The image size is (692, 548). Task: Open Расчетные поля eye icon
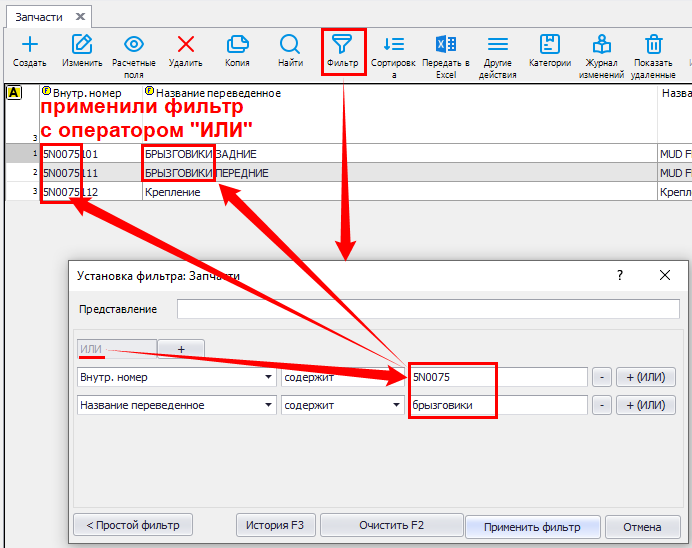134,45
